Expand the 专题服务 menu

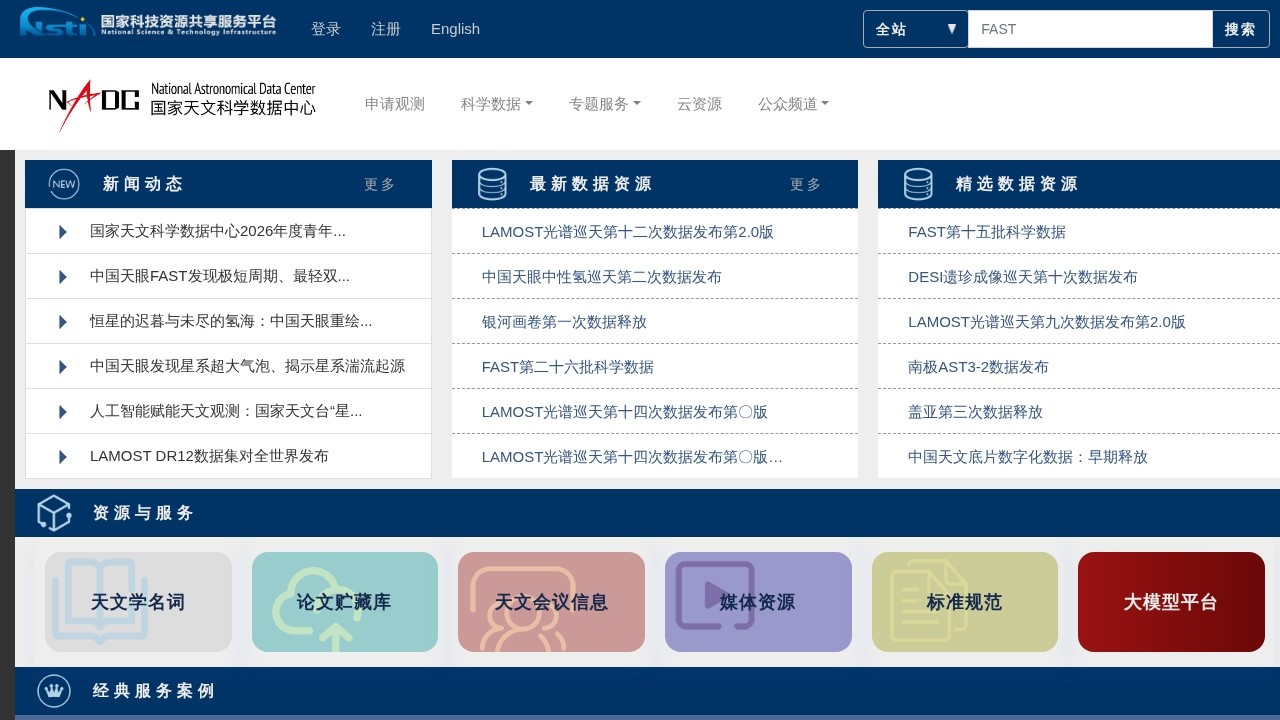[605, 104]
